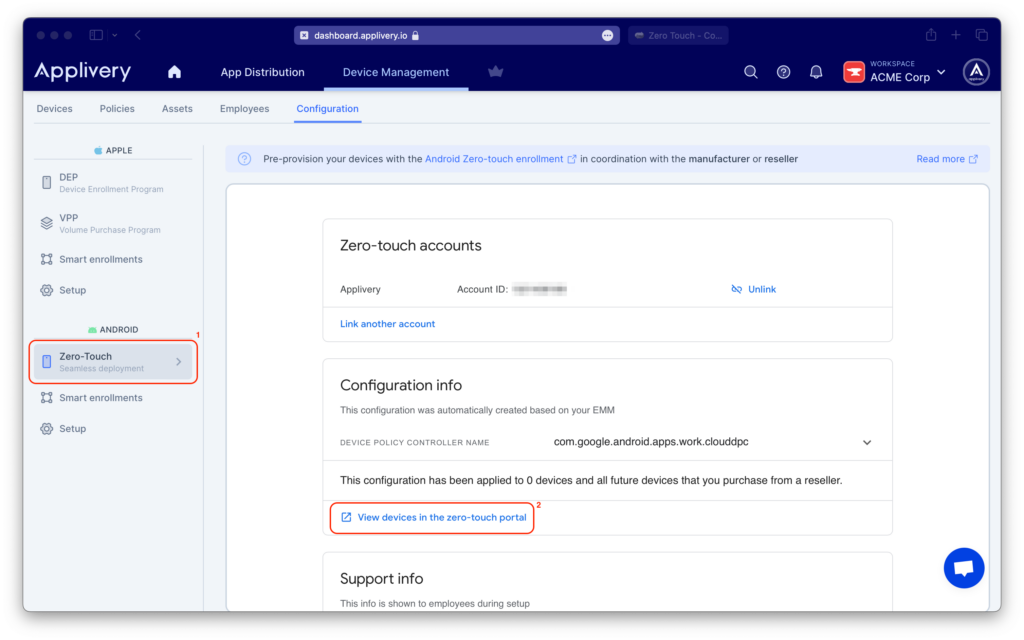Click the Unlink chain icon

coord(737,289)
